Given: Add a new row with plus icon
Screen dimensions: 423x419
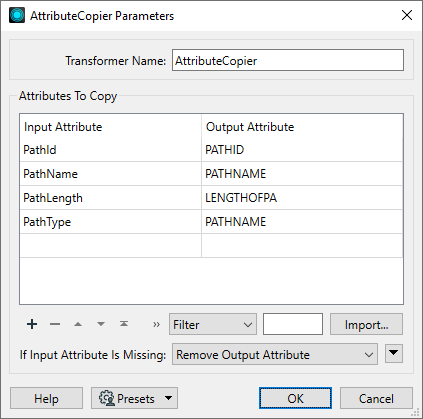Looking at the screenshot, I should coord(32,324).
